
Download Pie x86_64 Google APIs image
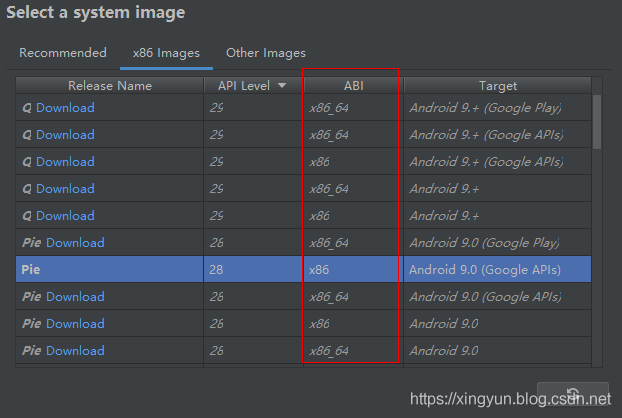(x=75, y=297)
